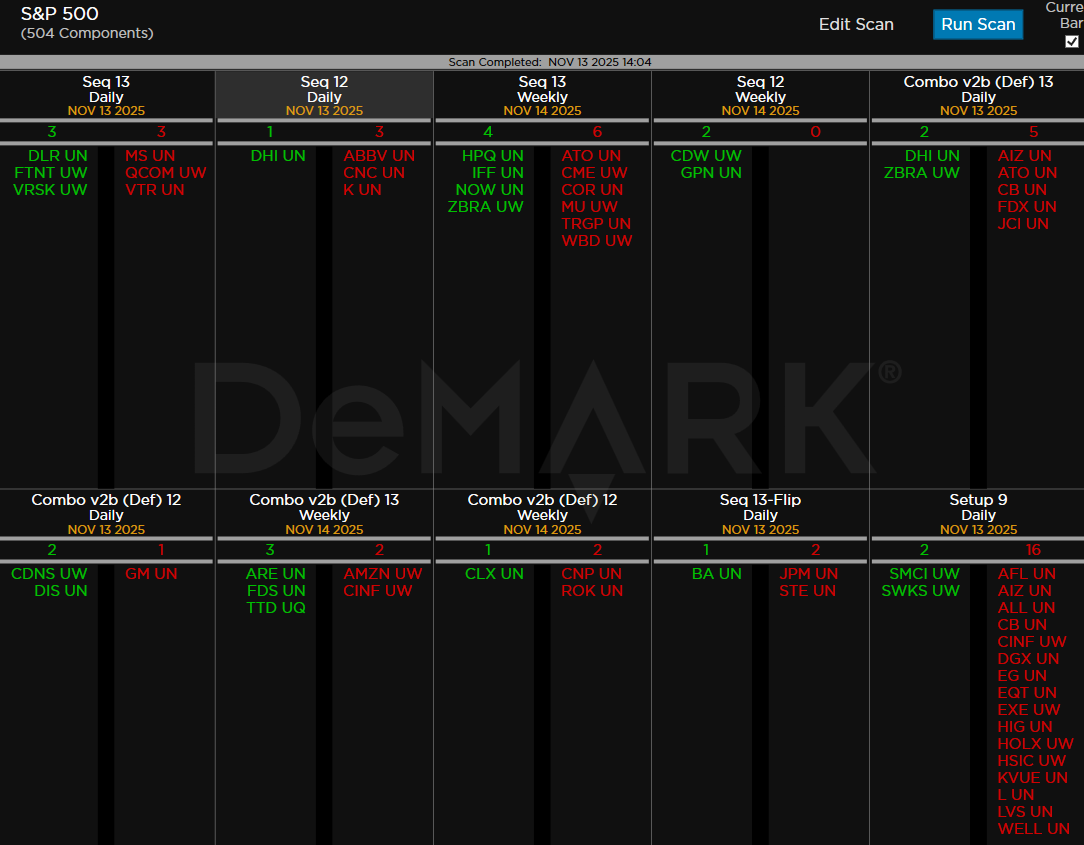Open NOW UN ticker in Seq 13 Weekly

click(489, 190)
